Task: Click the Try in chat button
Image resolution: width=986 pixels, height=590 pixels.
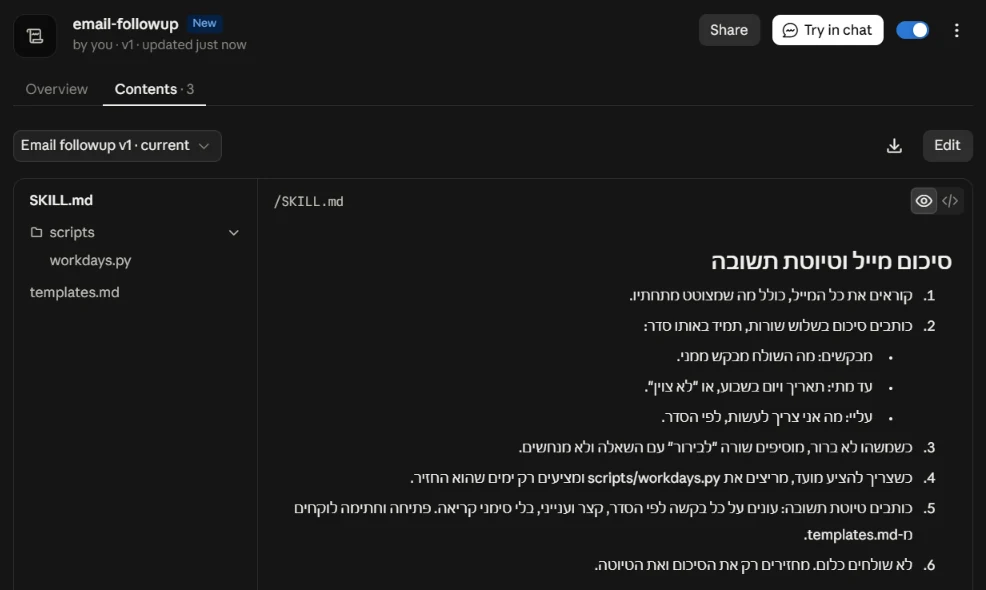Action: 828,30
